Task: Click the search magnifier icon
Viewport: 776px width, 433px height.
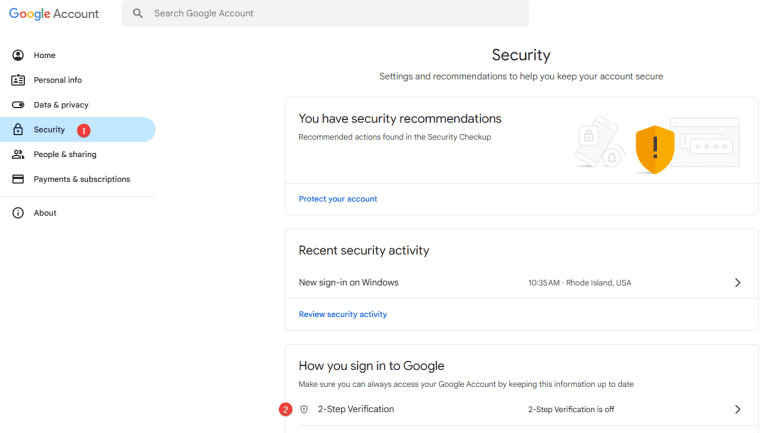Action: 138,14
